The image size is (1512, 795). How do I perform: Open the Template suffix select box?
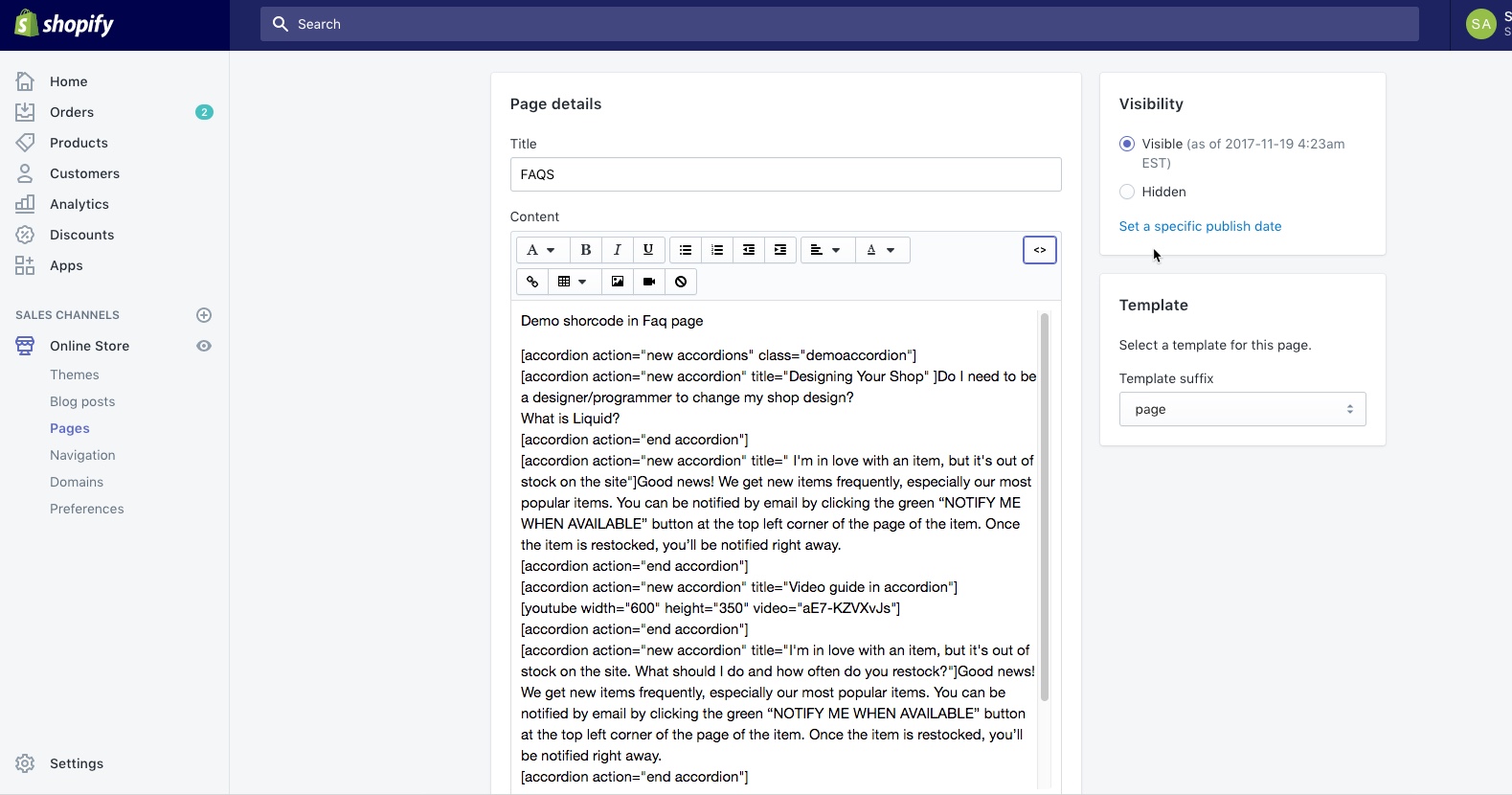click(1242, 409)
